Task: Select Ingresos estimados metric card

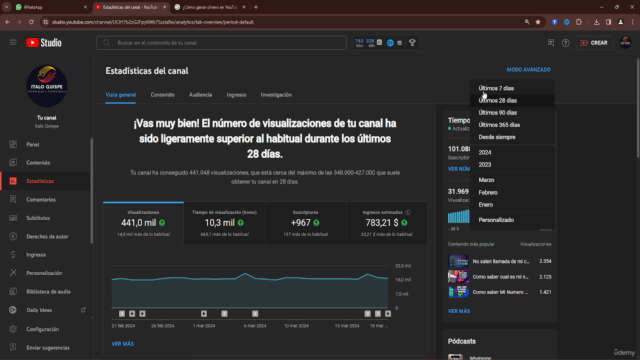Action: pyautogui.click(x=387, y=223)
